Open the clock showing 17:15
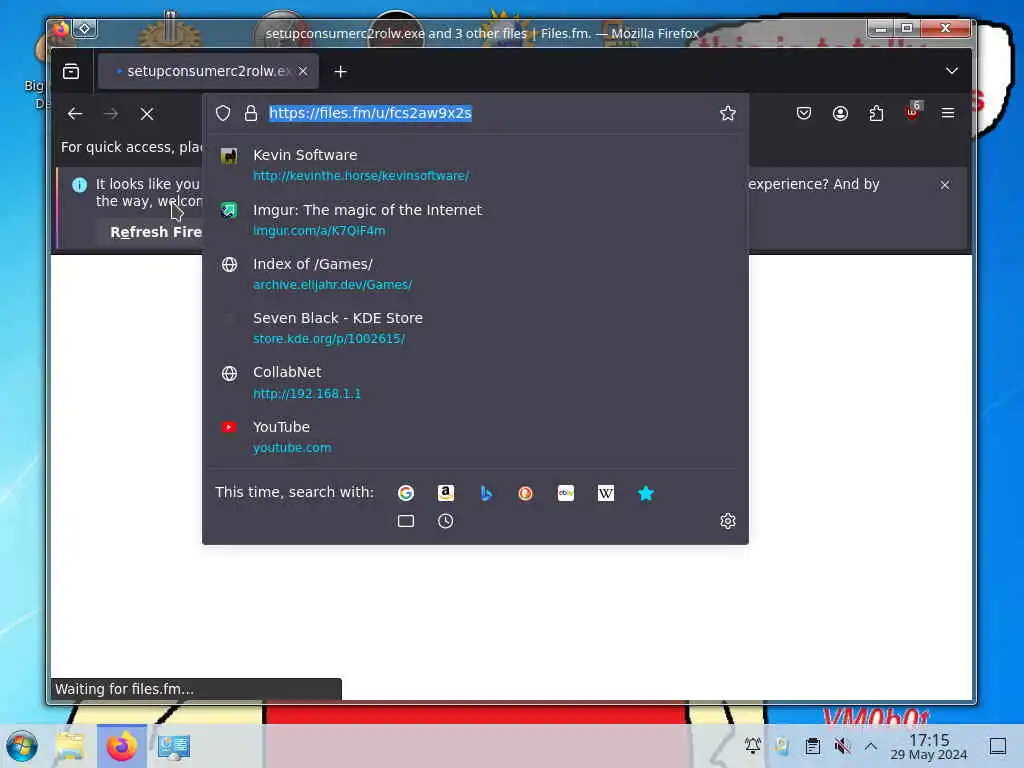 pos(929,746)
